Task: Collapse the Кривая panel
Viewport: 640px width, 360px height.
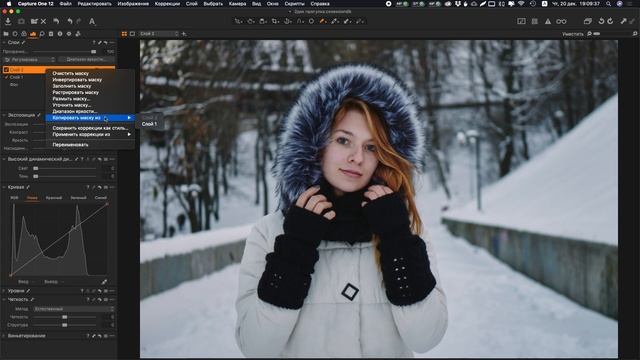Action: tap(4, 187)
